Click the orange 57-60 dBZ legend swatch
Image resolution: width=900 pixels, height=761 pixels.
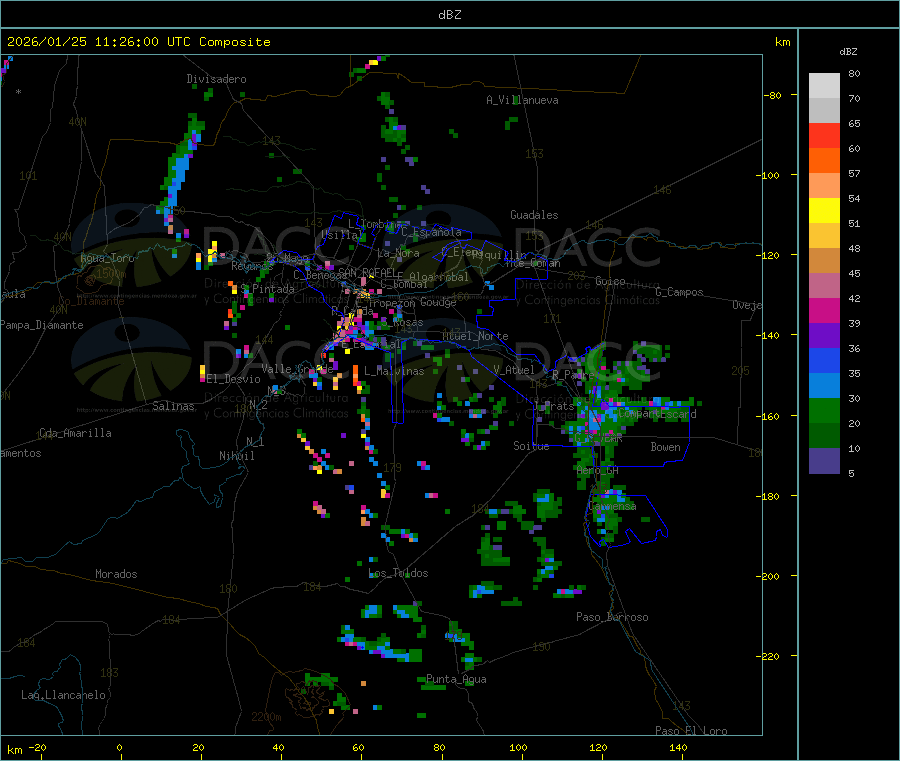[x=824, y=161]
